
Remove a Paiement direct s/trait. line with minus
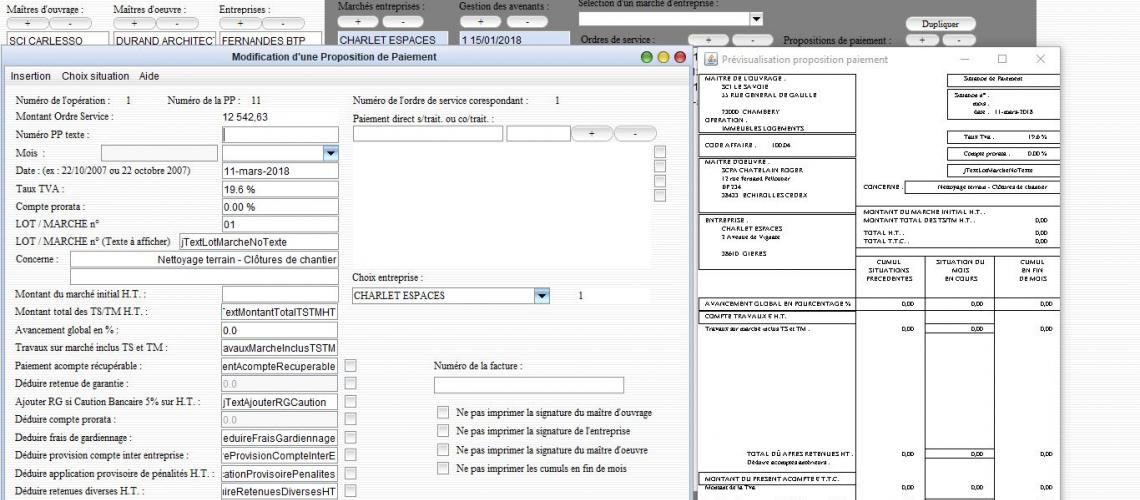point(635,134)
